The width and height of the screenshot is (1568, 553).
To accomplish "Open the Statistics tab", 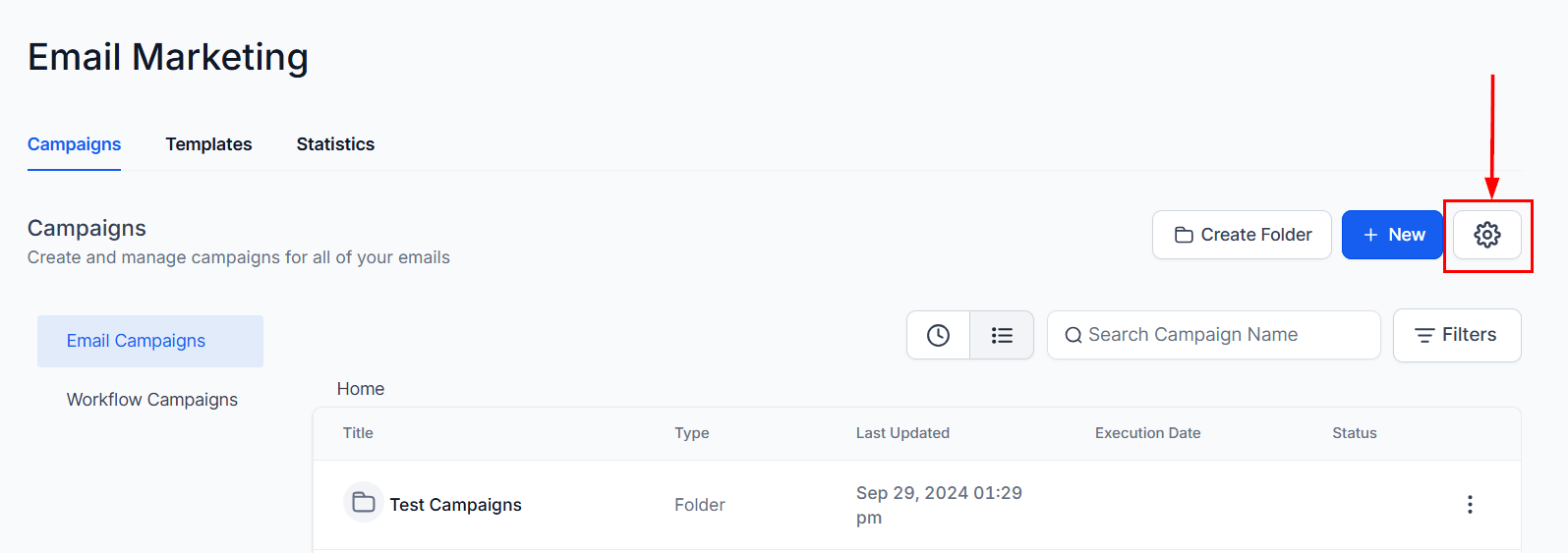I will [335, 144].
